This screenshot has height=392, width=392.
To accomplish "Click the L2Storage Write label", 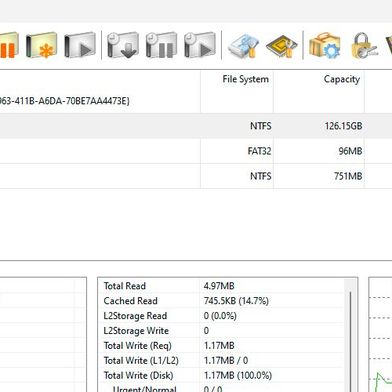I will [136, 331].
